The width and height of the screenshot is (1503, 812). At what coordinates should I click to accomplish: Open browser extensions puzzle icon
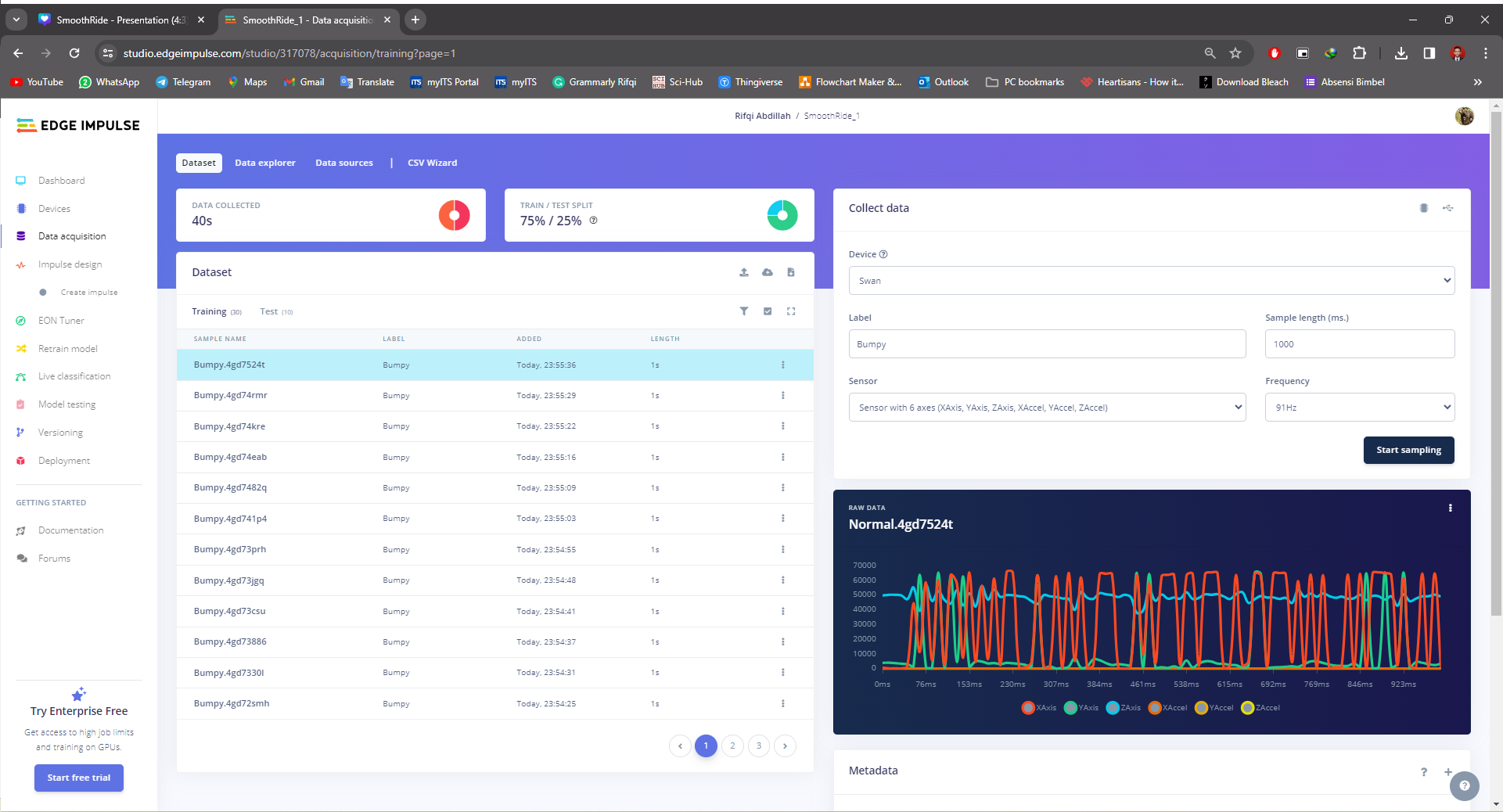tap(1359, 53)
